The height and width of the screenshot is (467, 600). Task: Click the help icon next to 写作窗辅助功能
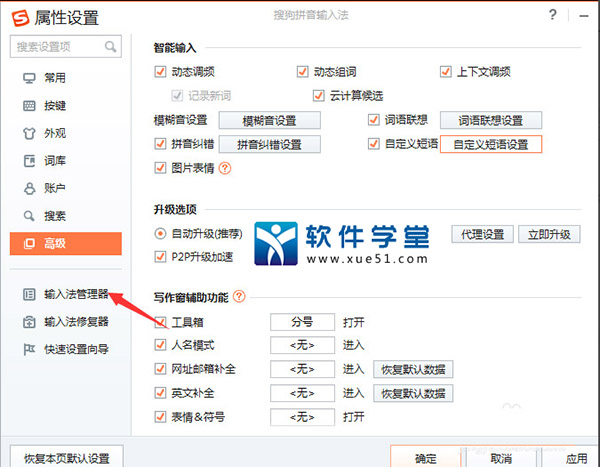[x=239, y=296]
